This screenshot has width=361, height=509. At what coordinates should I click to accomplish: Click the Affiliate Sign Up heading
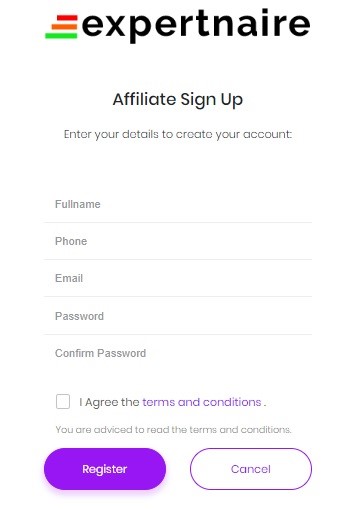coord(178,100)
